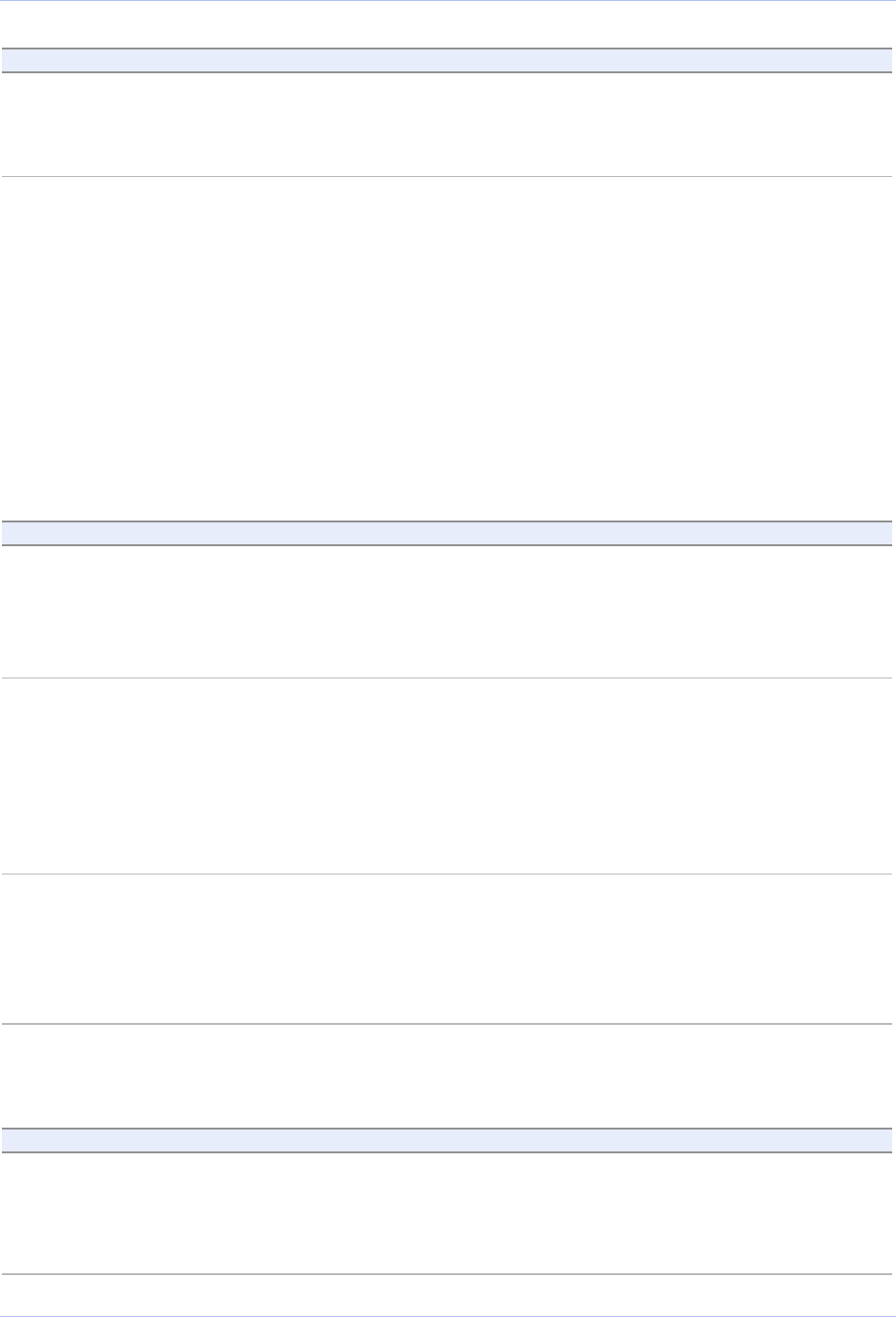Click the topmost light-blue header bar

click(447, 61)
